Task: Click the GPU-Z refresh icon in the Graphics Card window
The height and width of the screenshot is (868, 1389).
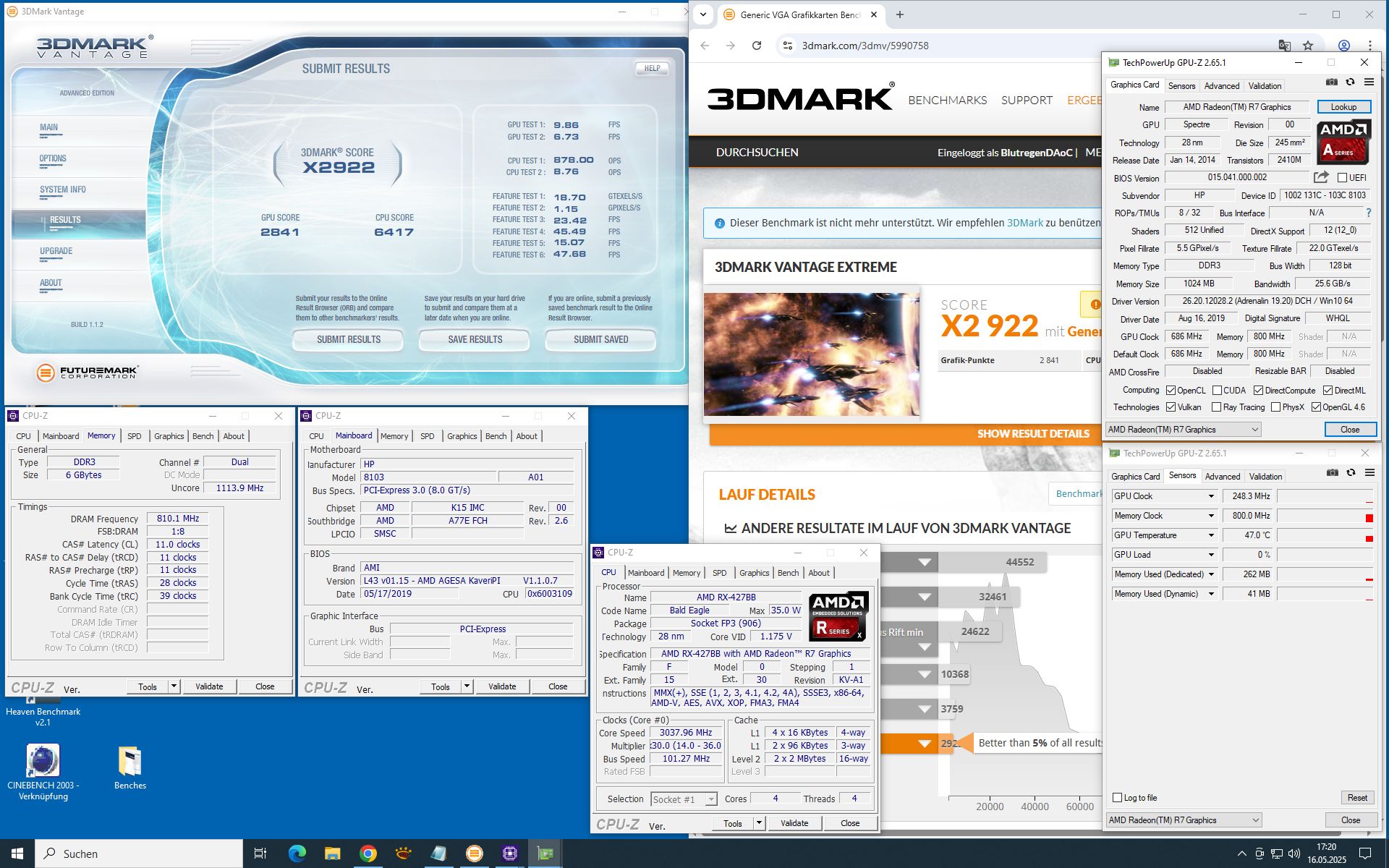Action: click(x=1350, y=82)
